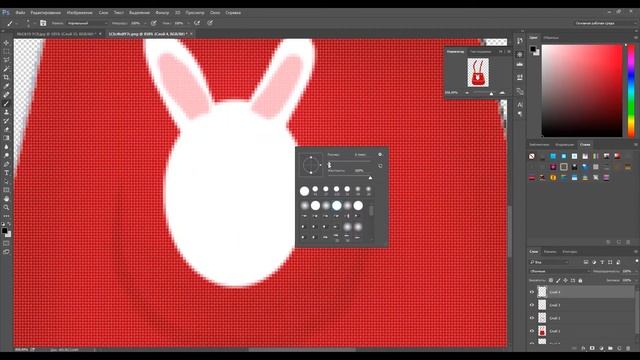Toggle lock image pixels brush icon
This screenshot has height=360, width=640.
pos(558,280)
